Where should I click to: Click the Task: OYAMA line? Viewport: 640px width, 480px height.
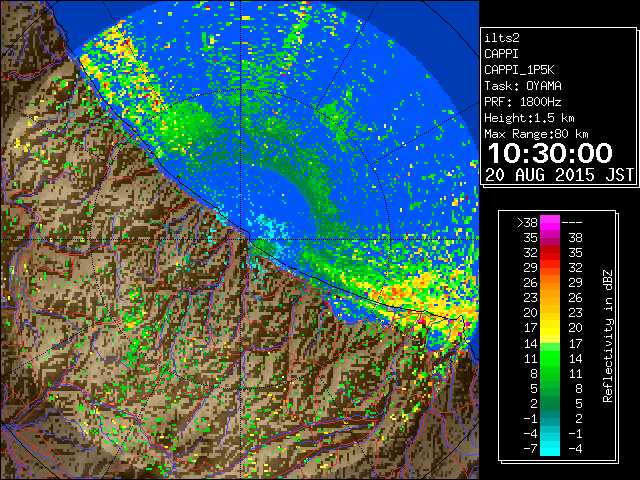coord(523,86)
